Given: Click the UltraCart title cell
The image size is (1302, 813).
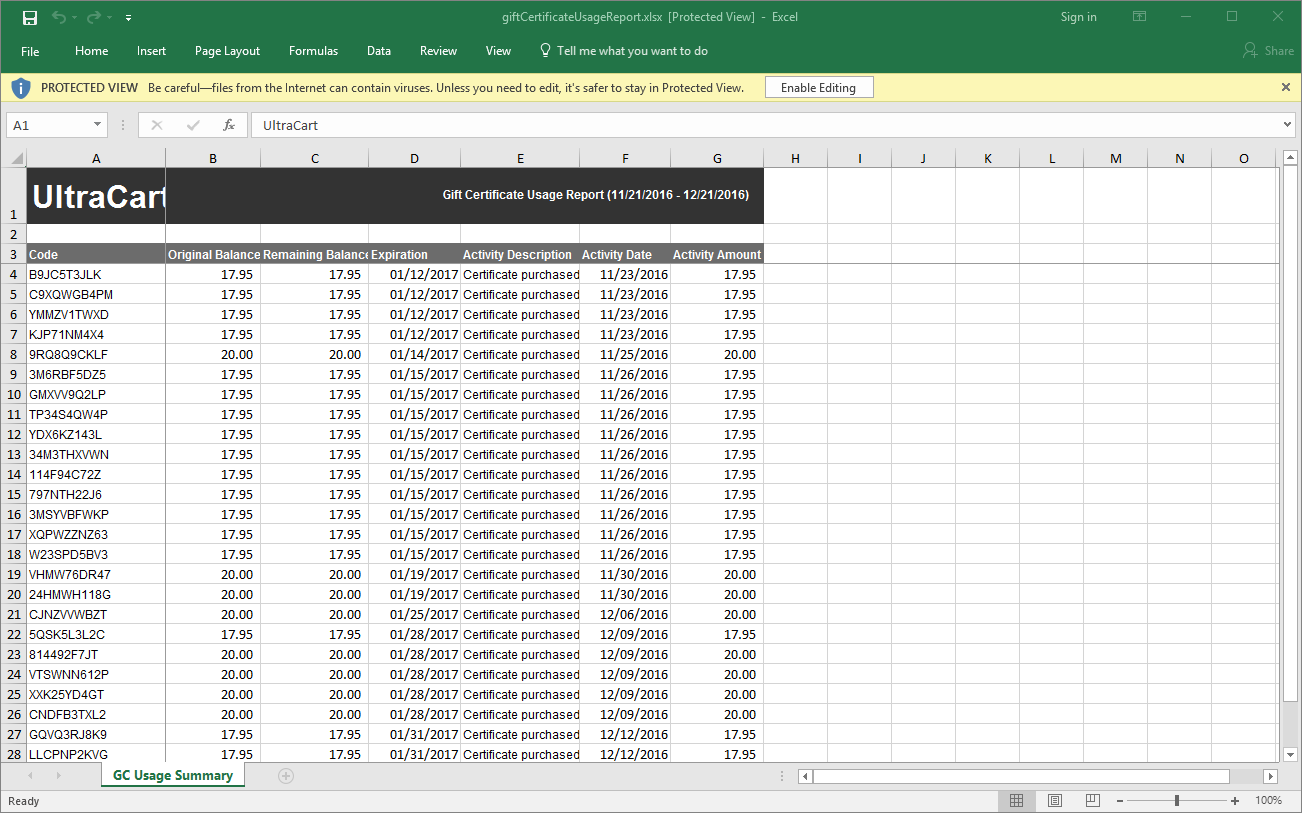Looking at the screenshot, I should [x=96, y=196].
